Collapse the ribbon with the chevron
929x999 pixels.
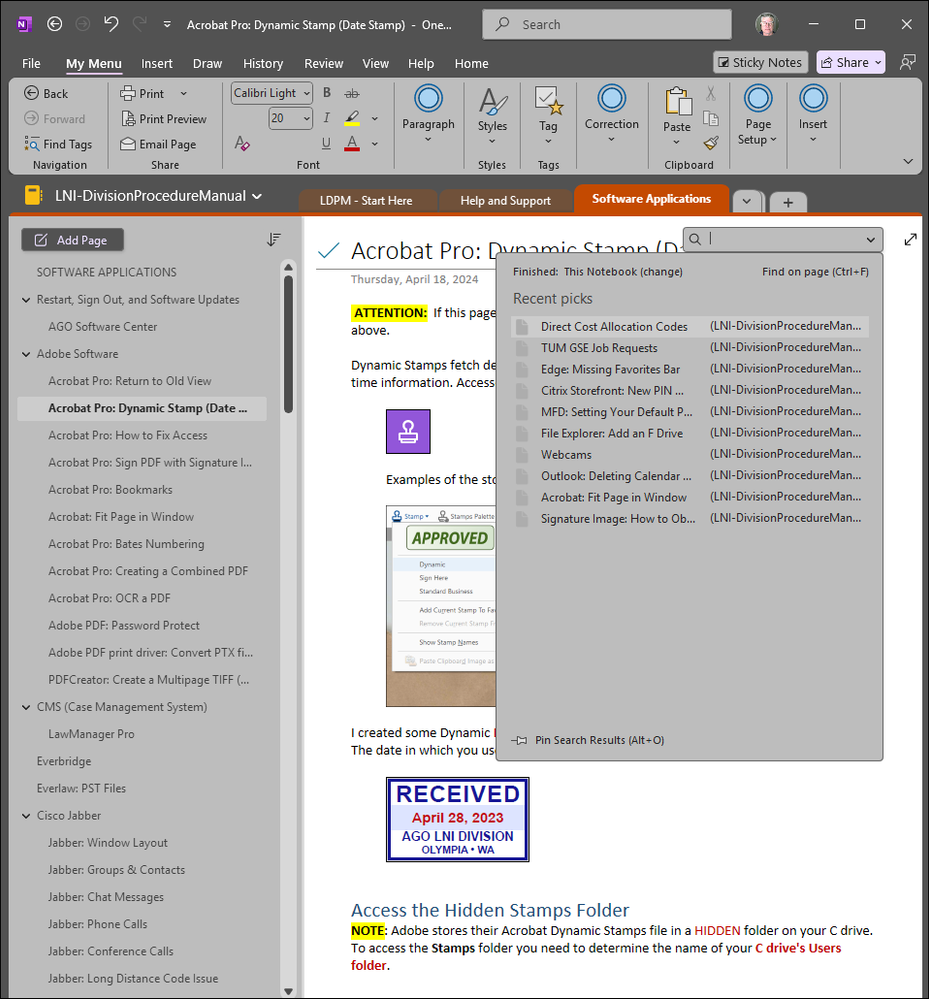(908, 161)
